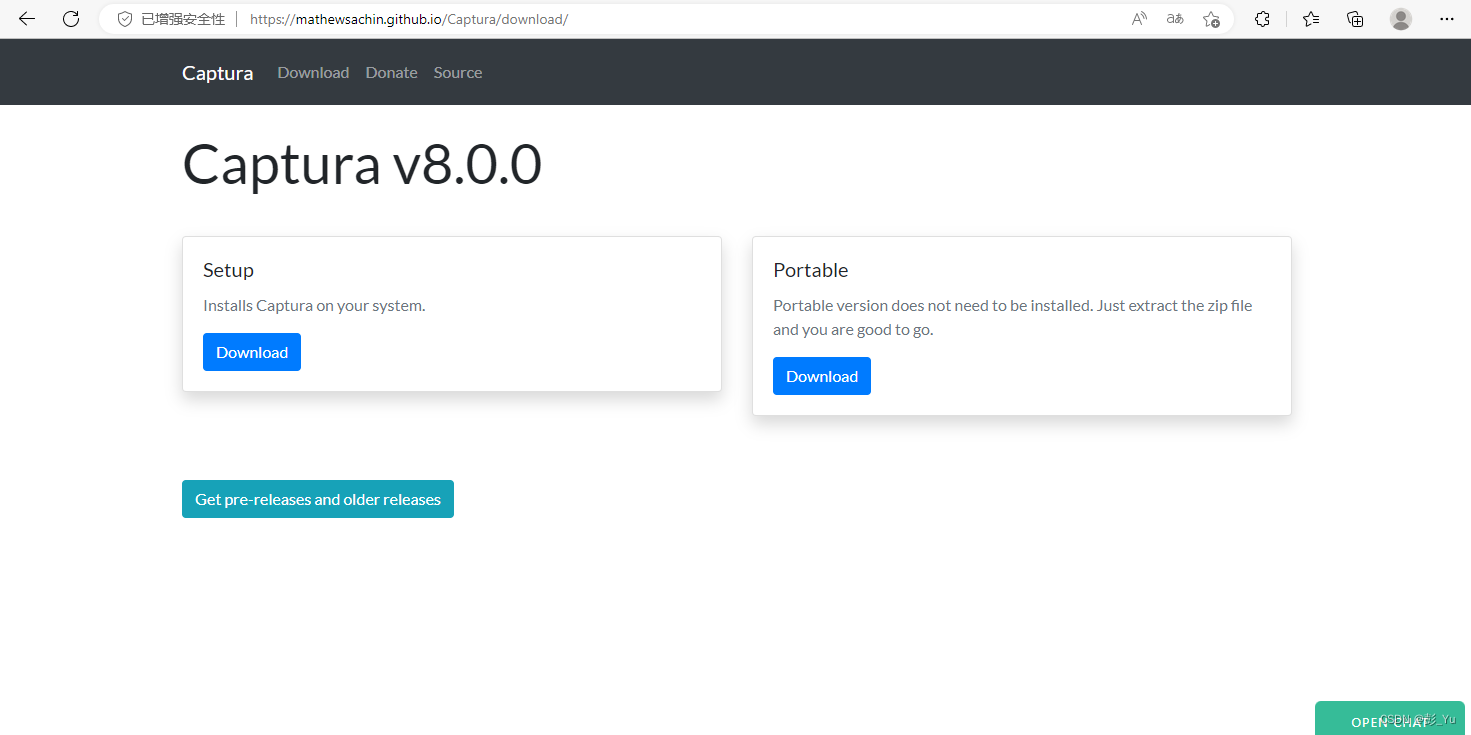Viewport: 1471px width, 735px height.
Task: Open the Source nav item
Action: pyautogui.click(x=458, y=73)
